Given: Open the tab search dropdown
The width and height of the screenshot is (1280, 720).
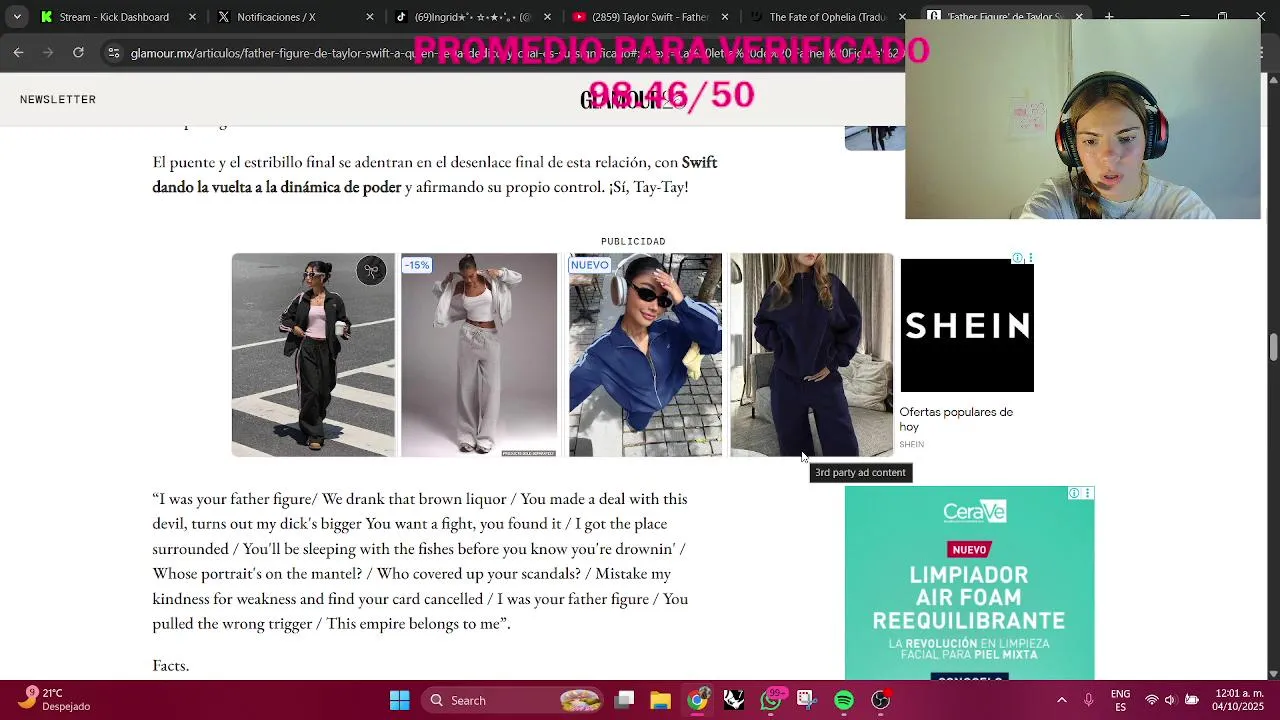Looking at the screenshot, I should pos(15,17).
